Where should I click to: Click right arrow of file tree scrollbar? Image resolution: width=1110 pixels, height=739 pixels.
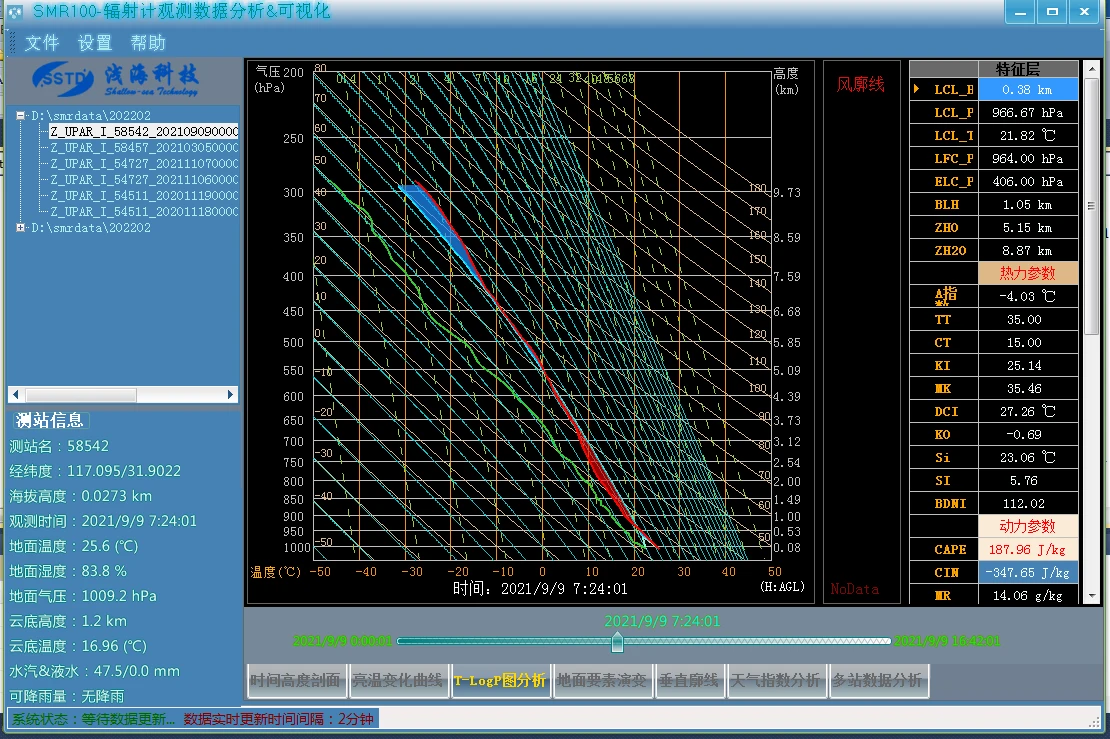(x=231, y=395)
